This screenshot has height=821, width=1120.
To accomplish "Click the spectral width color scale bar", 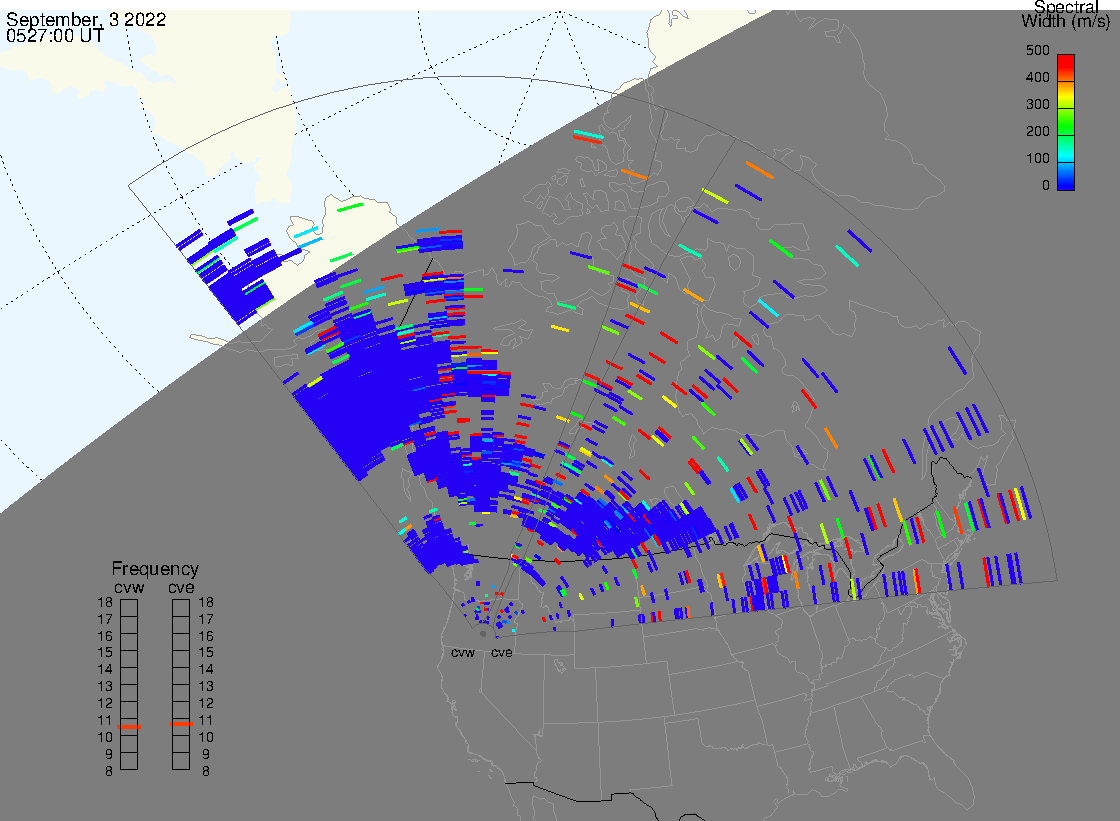I will click(x=1066, y=122).
